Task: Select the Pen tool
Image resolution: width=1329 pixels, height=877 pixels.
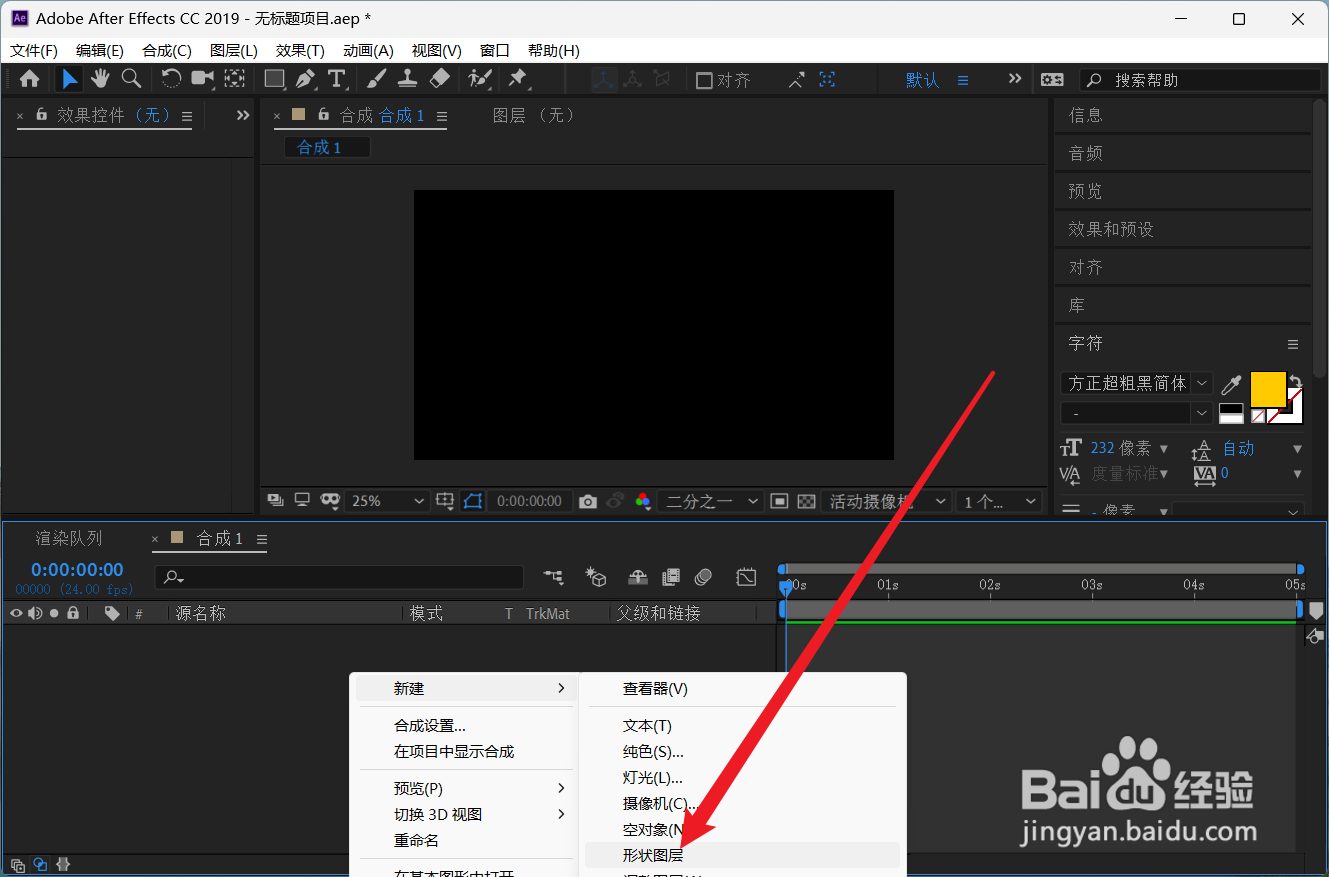Action: click(306, 79)
